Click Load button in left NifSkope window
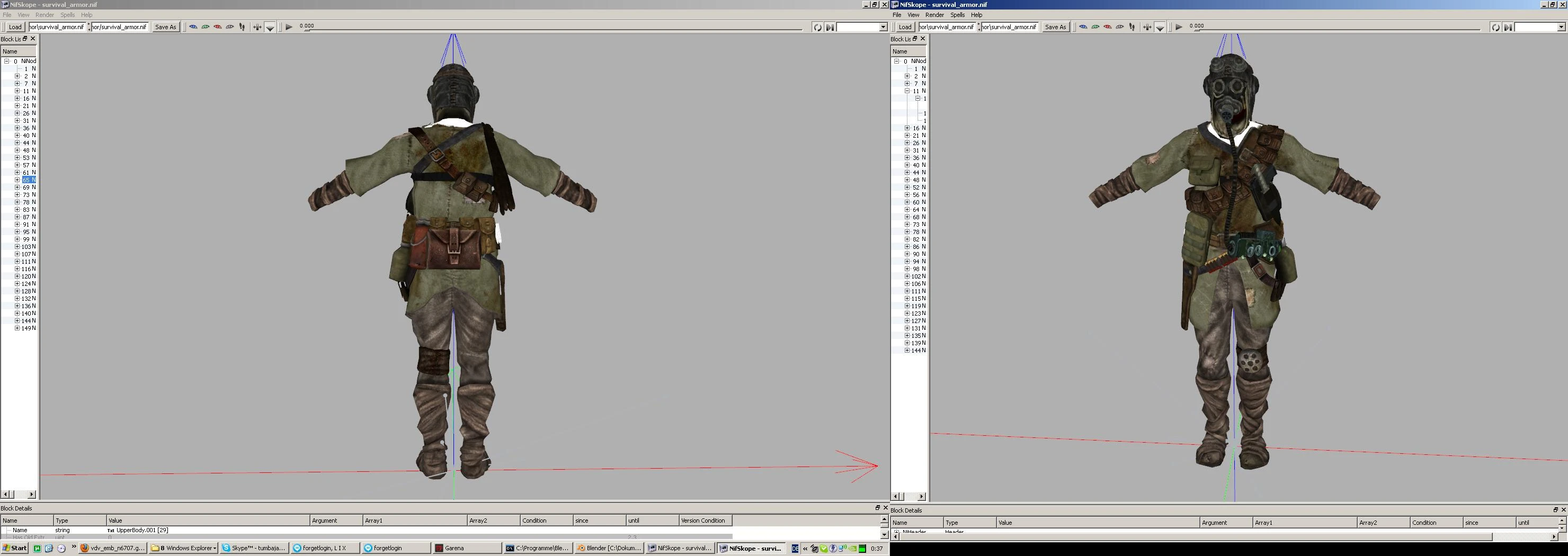Image resolution: width=1568 pixels, height=556 pixels. click(x=15, y=27)
